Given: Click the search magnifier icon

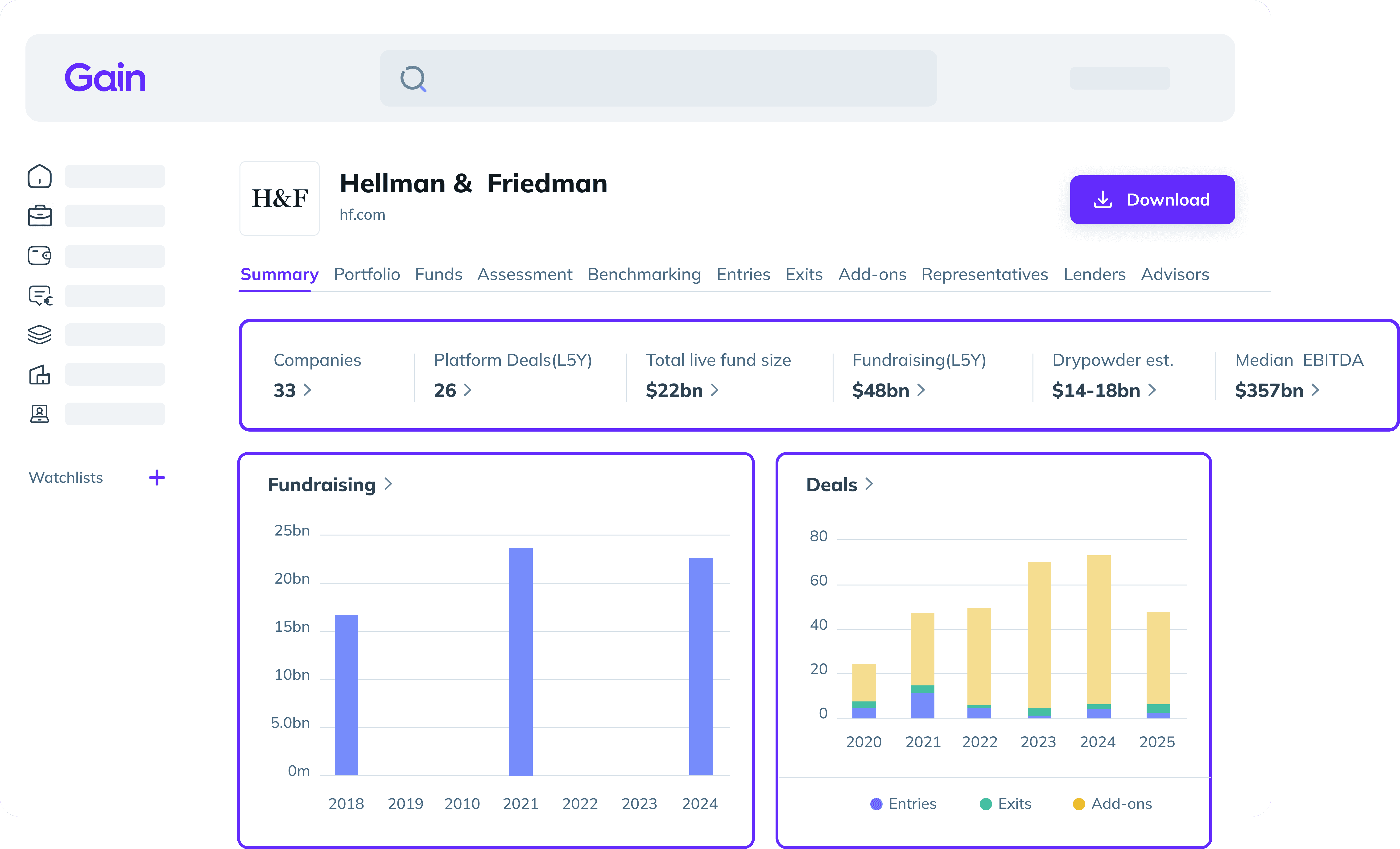Looking at the screenshot, I should click(x=413, y=78).
